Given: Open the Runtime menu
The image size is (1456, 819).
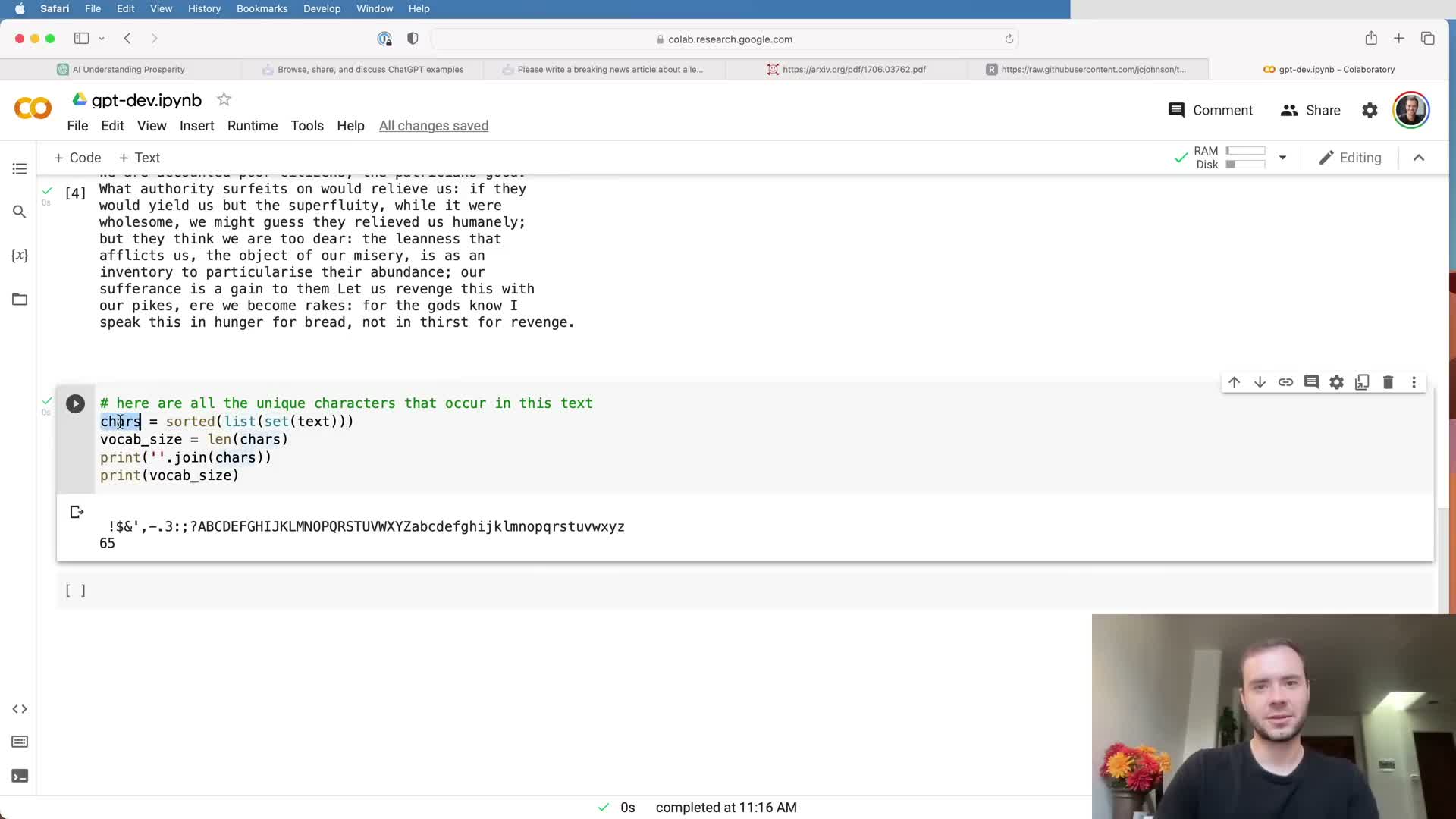Looking at the screenshot, I should click(x=253, y=126).
